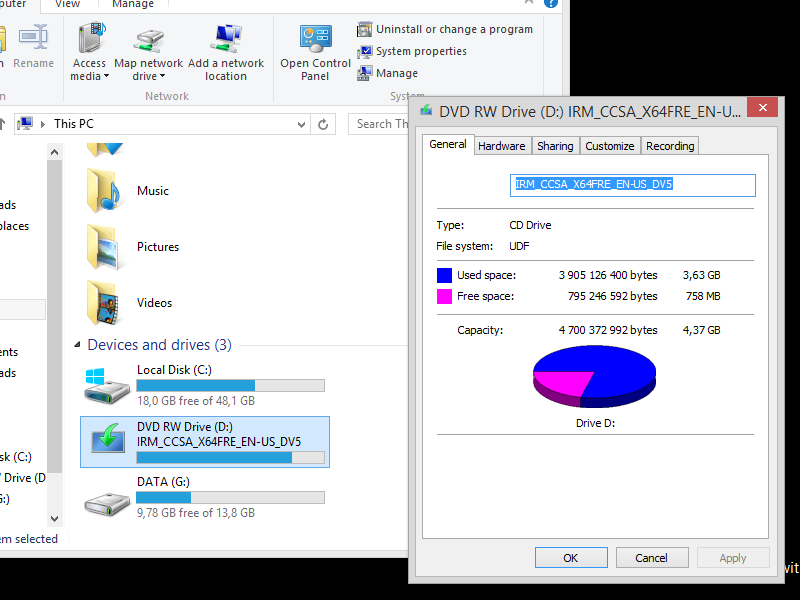Click the Rename icon in the ribbon
The width and height of the screenshot is (800, 600).
click(x=34, y=38)
